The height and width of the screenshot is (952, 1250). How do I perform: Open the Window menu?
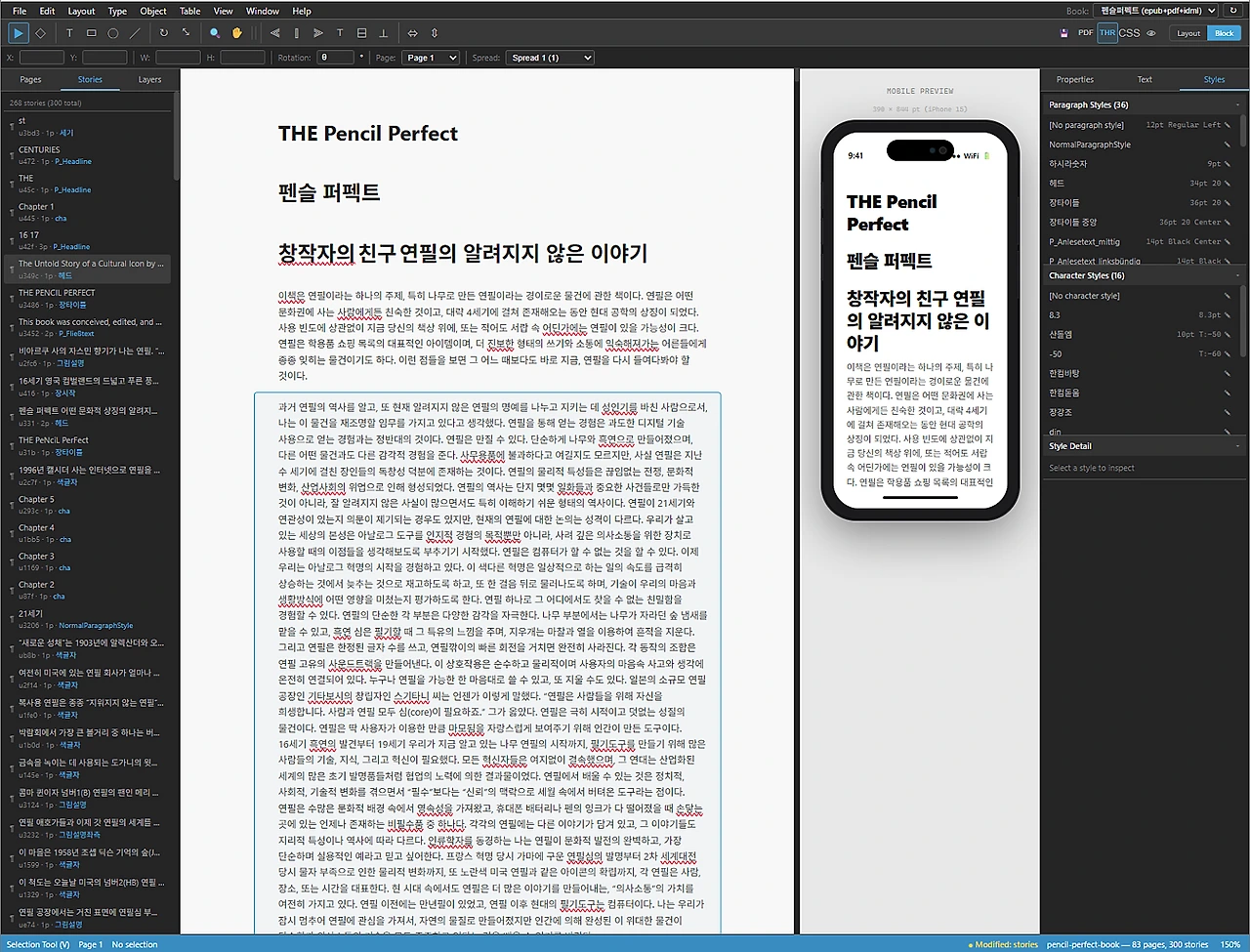pos(263,11)
